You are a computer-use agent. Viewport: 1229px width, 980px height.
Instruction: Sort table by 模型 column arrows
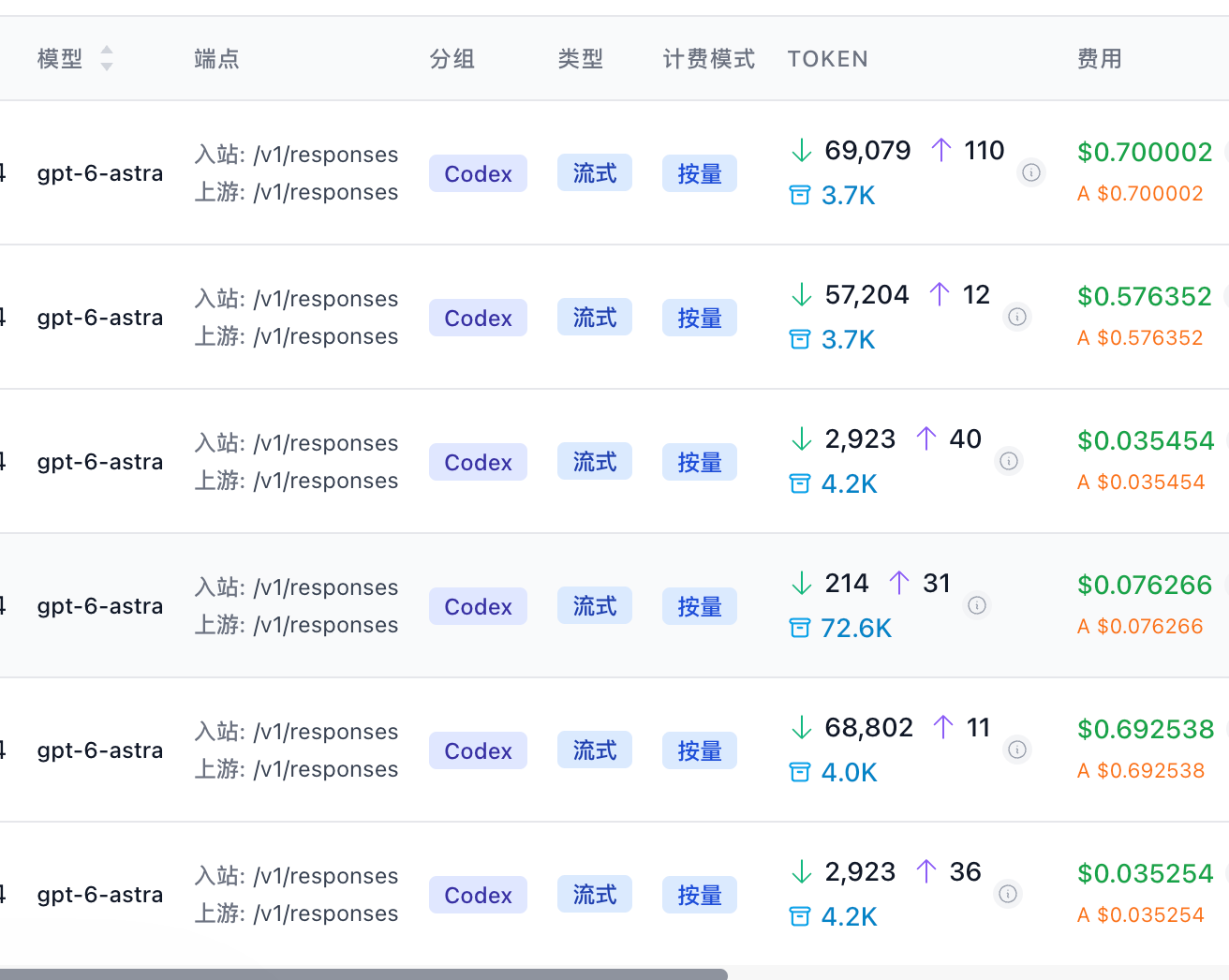107,58
